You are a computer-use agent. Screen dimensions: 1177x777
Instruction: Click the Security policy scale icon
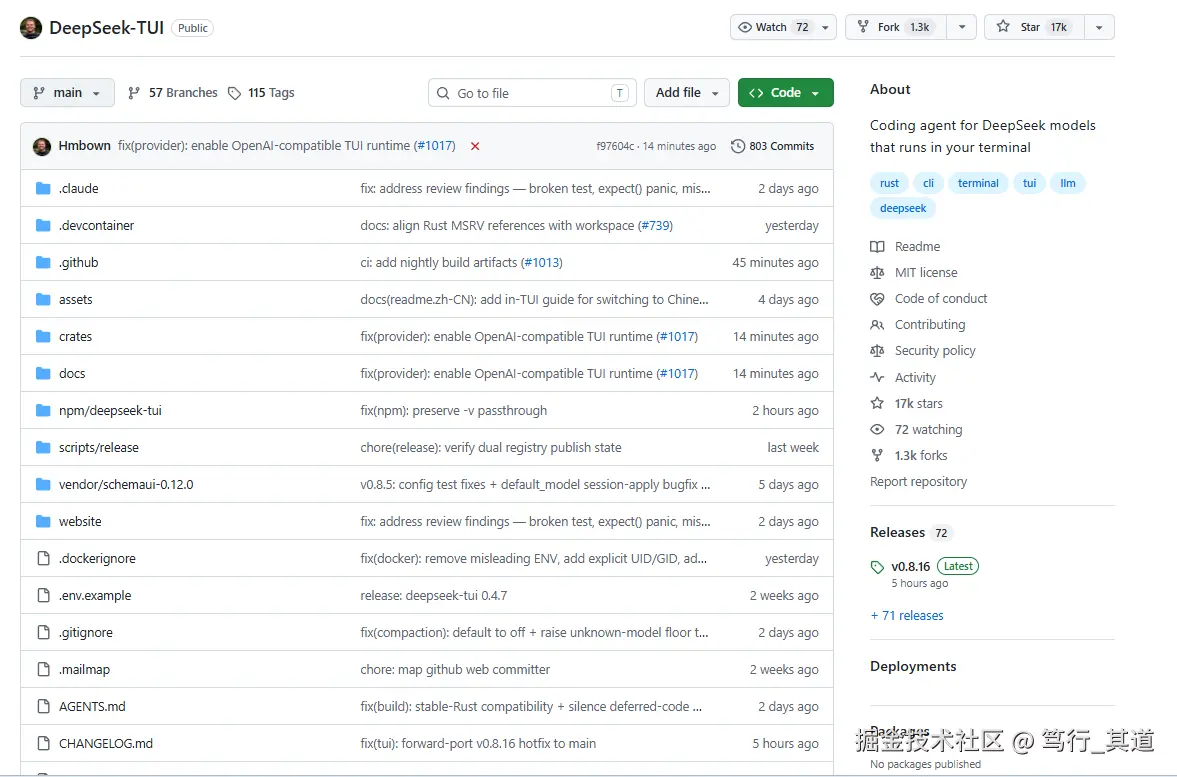pos(877,351)
